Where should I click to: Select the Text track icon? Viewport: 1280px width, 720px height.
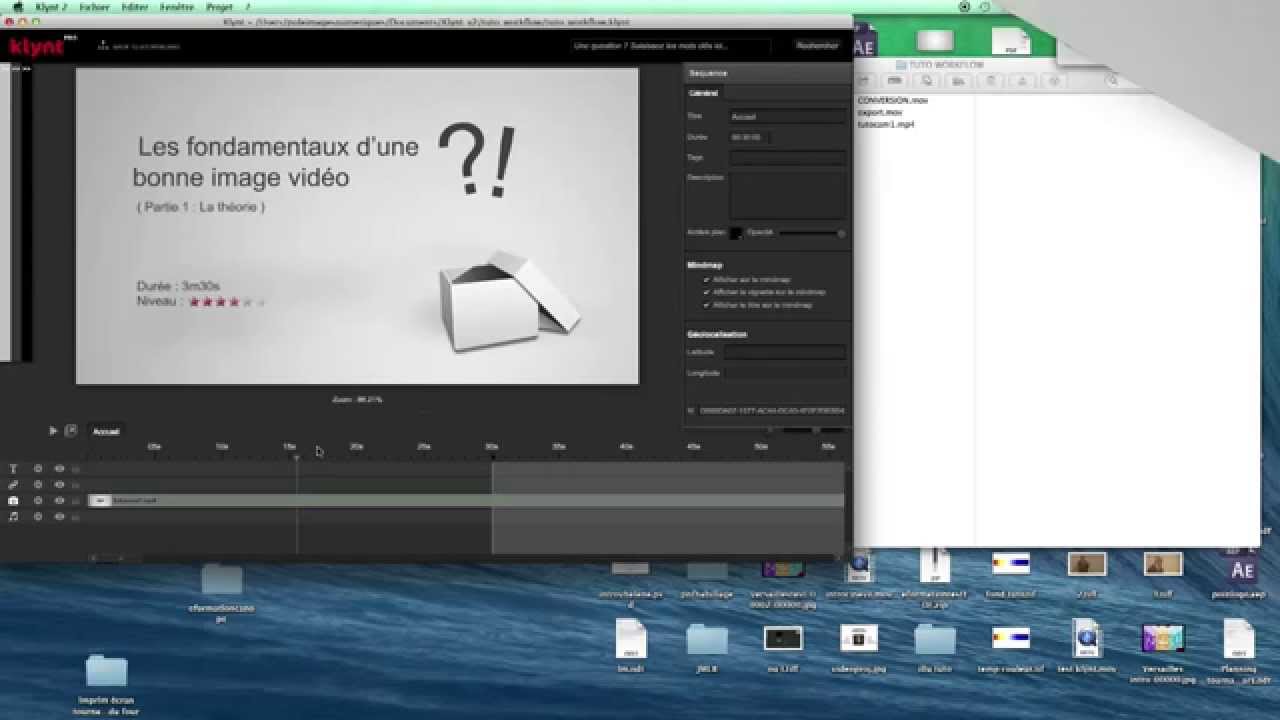[13, 468]
